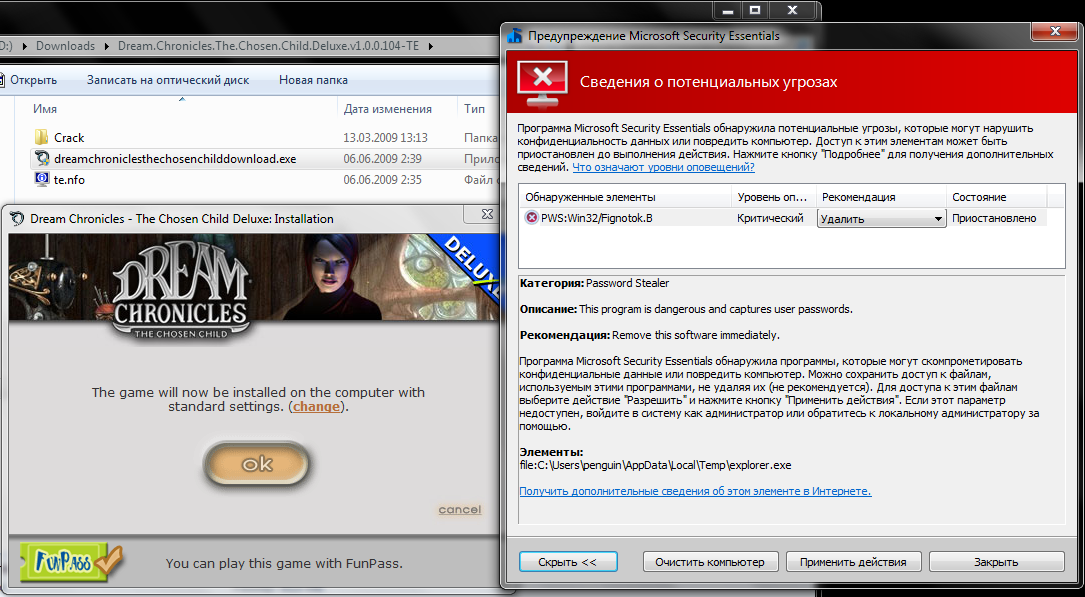
Task: Select the Crack folder name
Action: tap(69, 137)
